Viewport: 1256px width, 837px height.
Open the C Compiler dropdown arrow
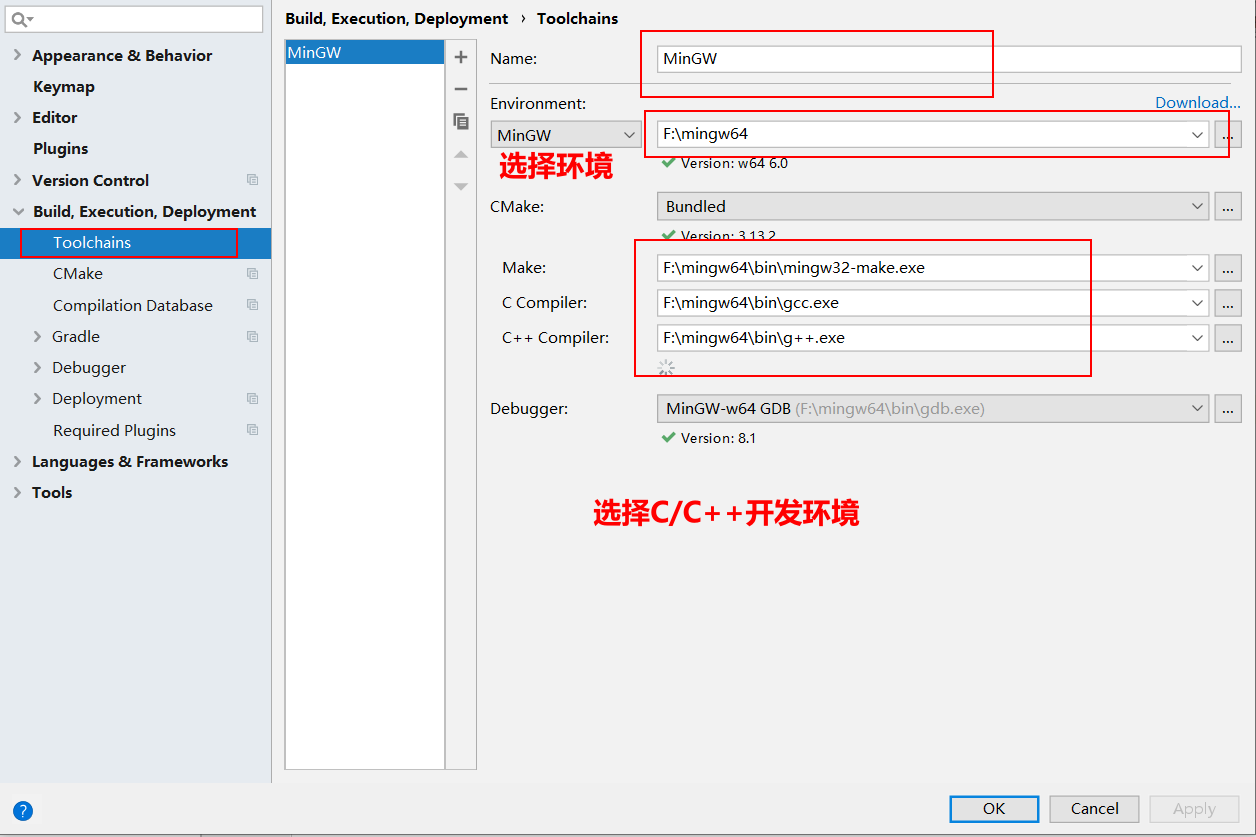tap(1197, 303)
